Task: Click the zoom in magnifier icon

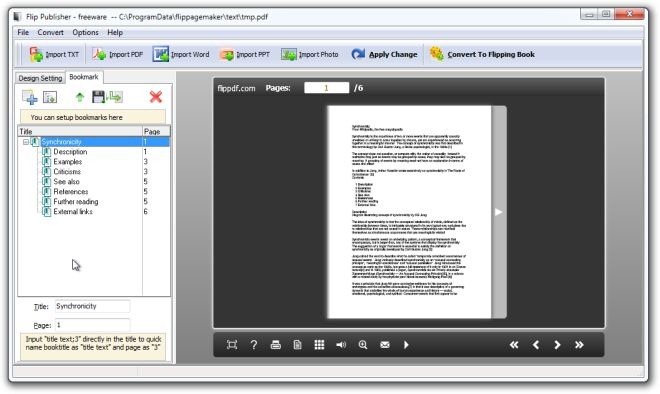Action: pos(363,345)
